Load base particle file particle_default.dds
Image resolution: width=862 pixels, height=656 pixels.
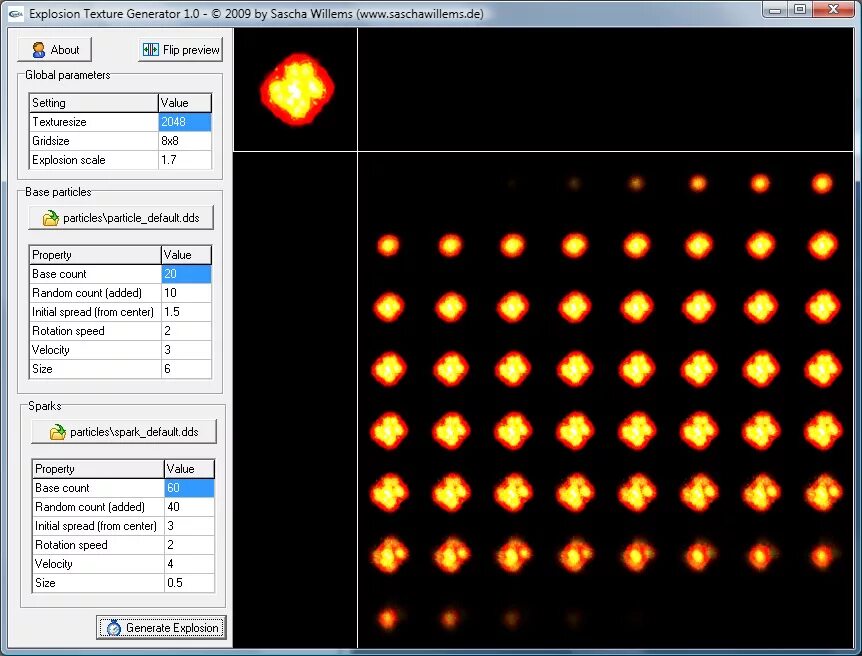(x=121, y=218)
